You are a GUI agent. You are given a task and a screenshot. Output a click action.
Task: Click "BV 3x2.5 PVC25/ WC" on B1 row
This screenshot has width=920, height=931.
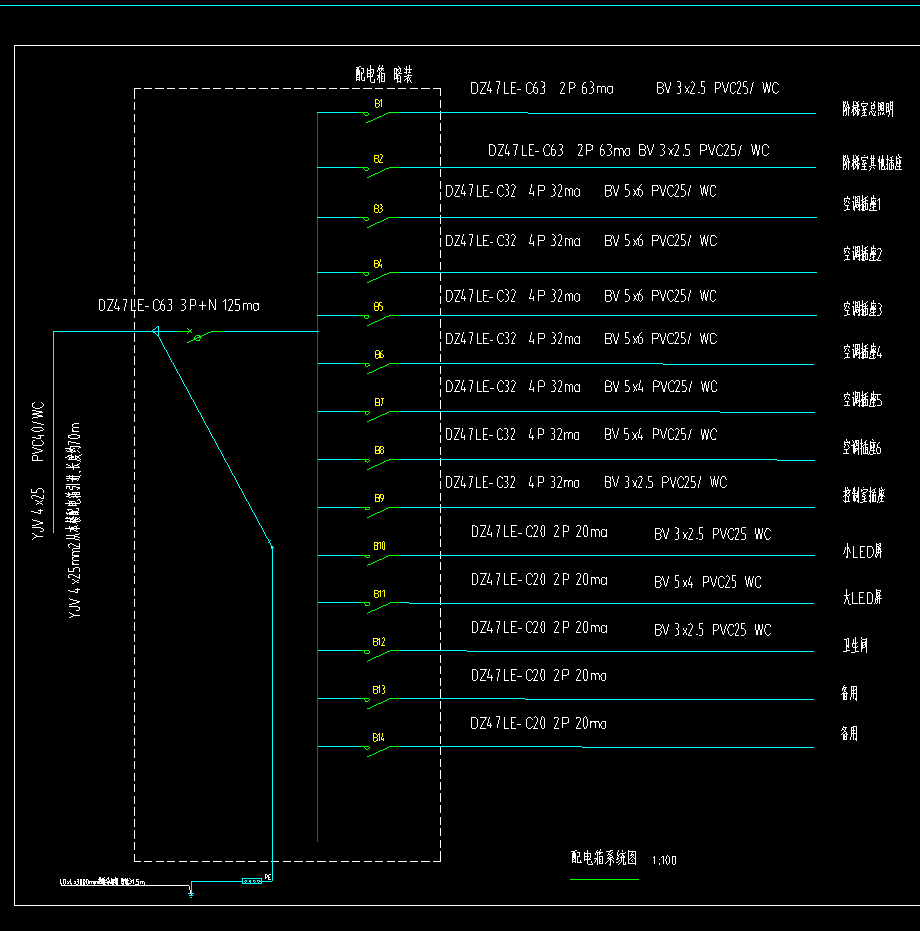tap(717, 88)
